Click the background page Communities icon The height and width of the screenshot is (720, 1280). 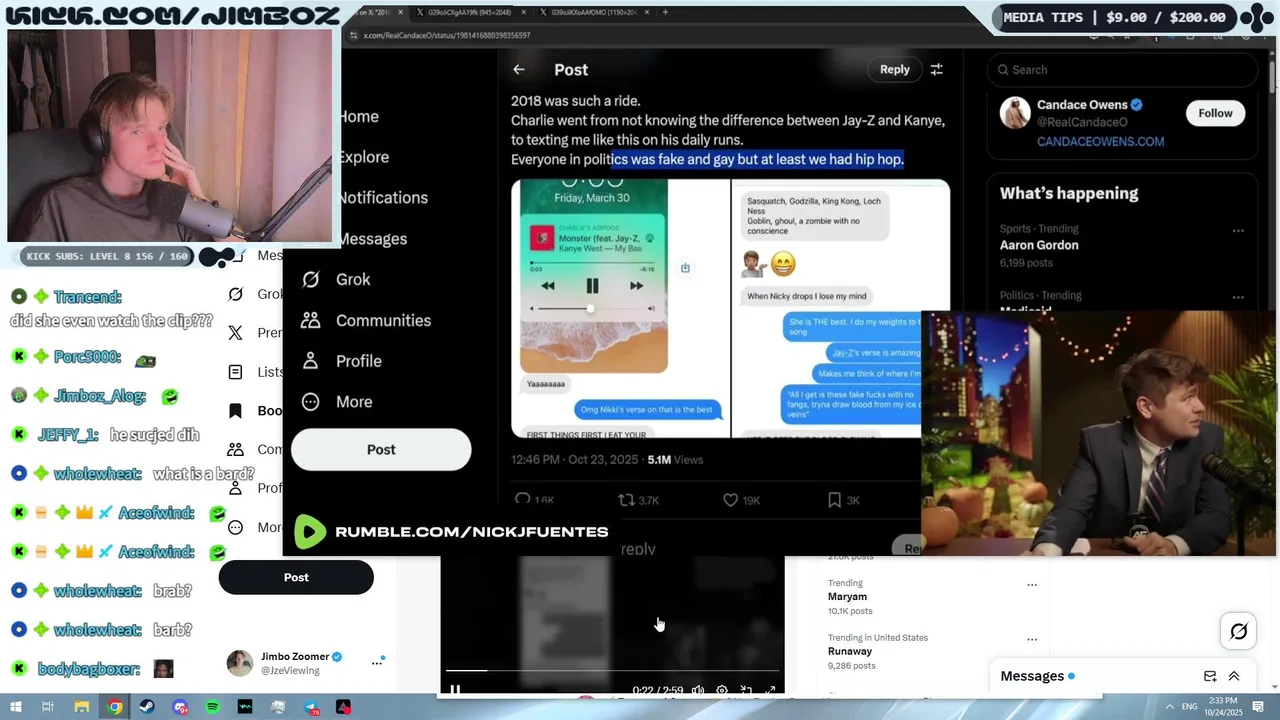point(236,450)
